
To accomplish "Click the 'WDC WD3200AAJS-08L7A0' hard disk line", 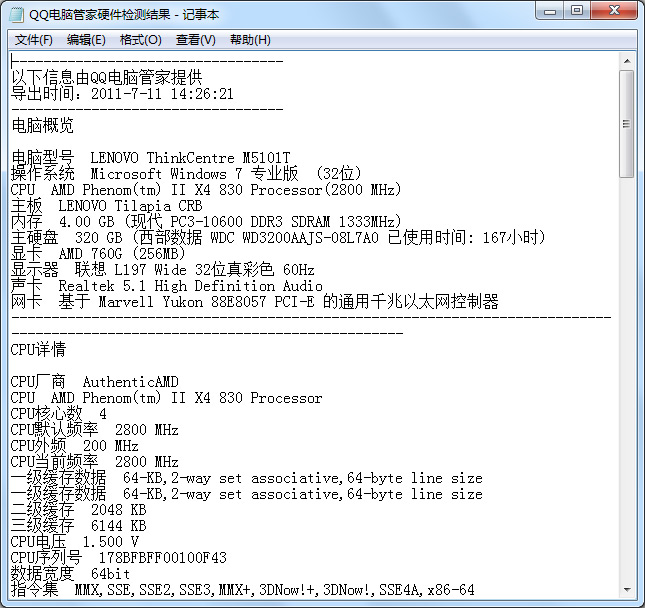I will (x=278, y=237).
